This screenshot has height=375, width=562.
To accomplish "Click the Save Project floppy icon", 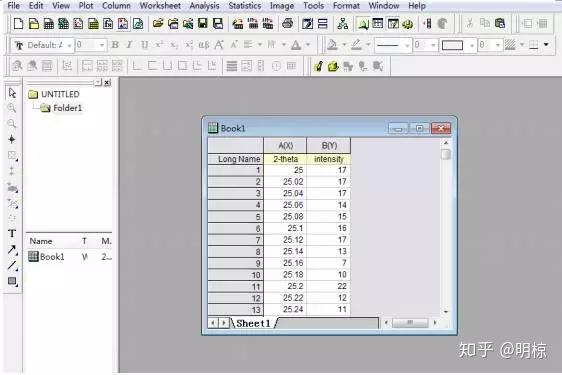I will coord(203,24).
